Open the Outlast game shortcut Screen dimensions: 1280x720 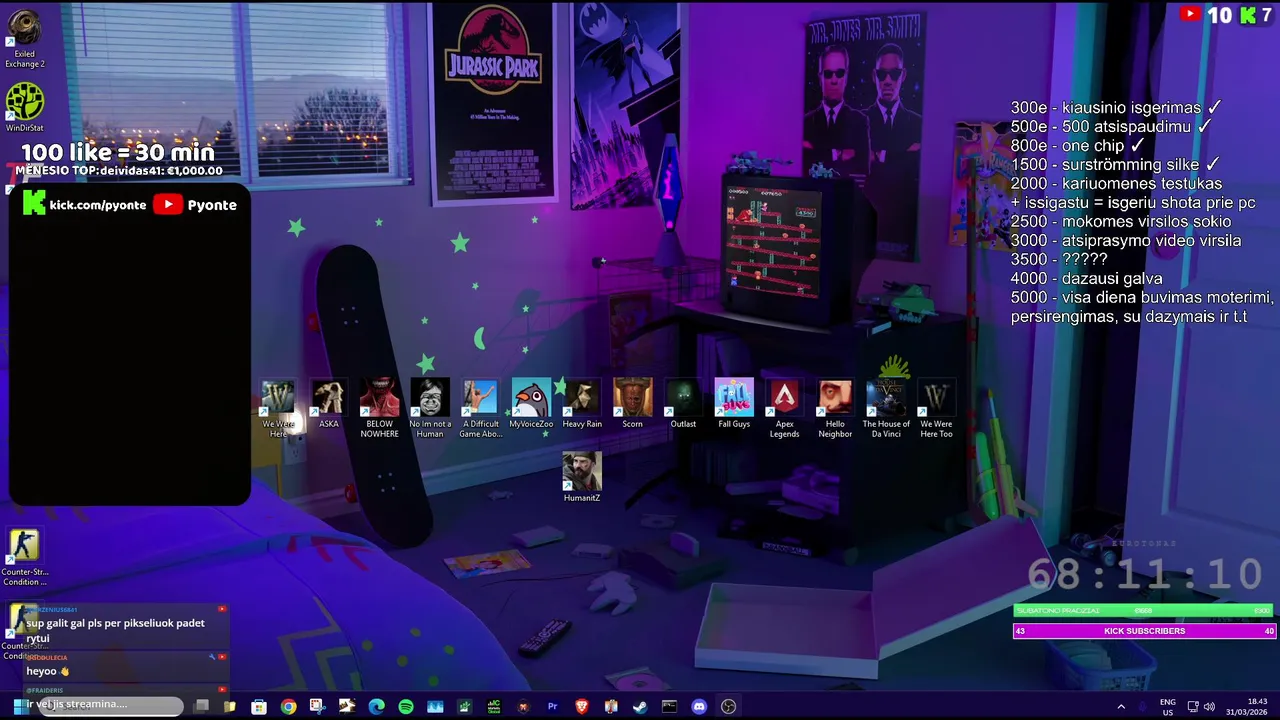[x=683, y=404]
